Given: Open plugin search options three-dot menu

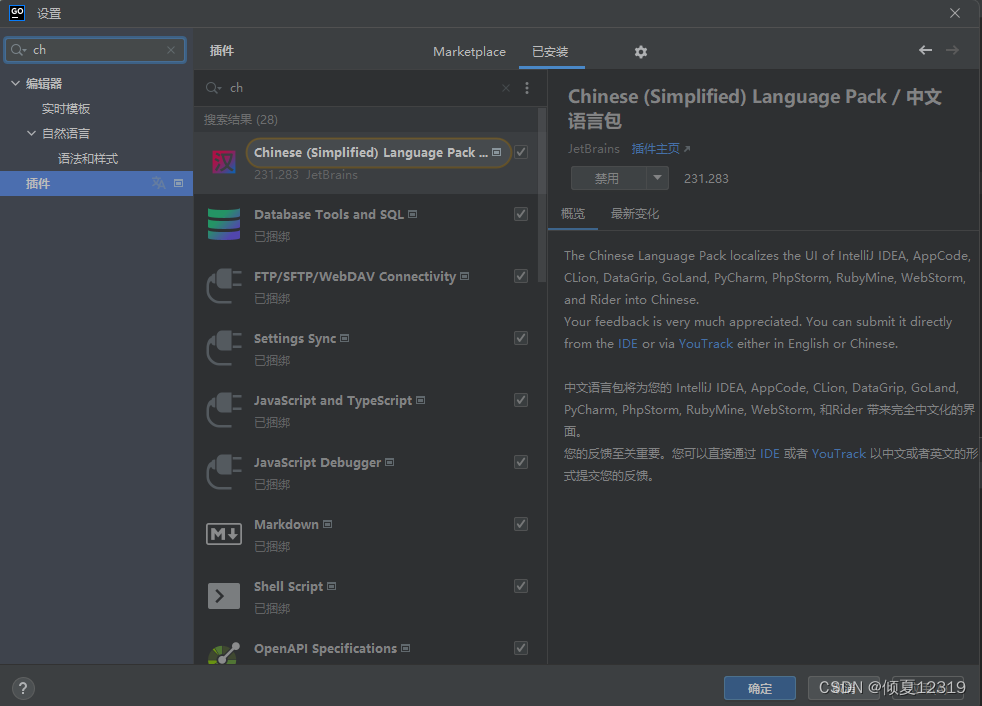Looking at the screenshot, I should coord(527,88).
